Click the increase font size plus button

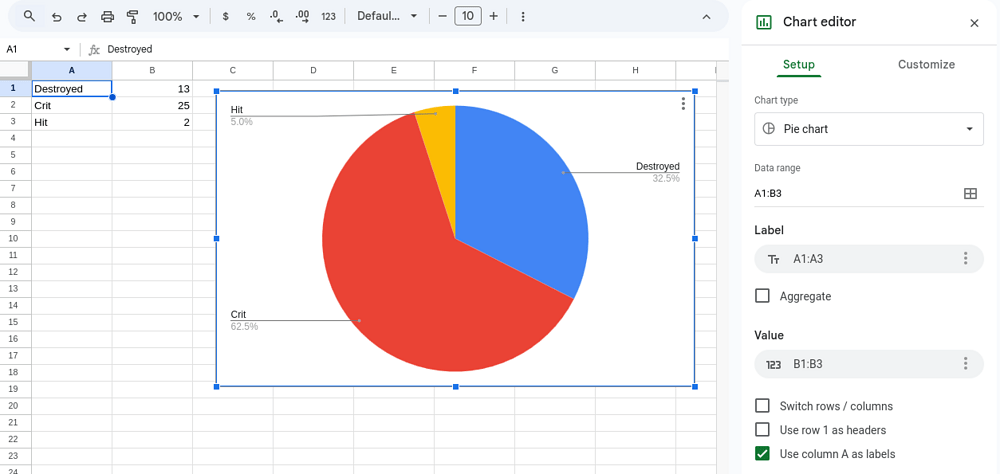click(493, 16)
